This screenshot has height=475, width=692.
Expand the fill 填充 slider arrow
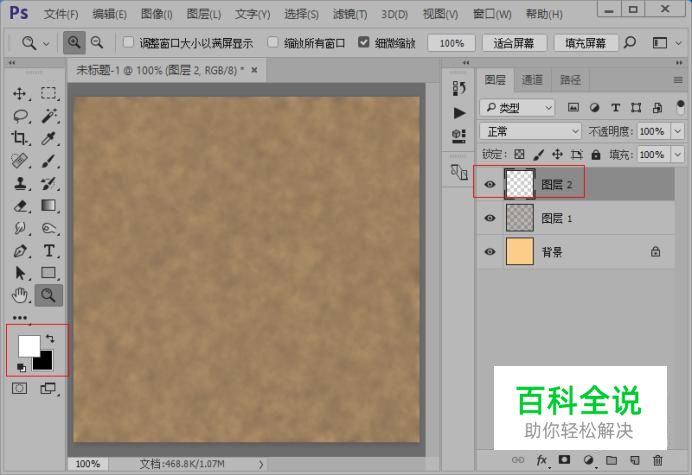[677, 155]
